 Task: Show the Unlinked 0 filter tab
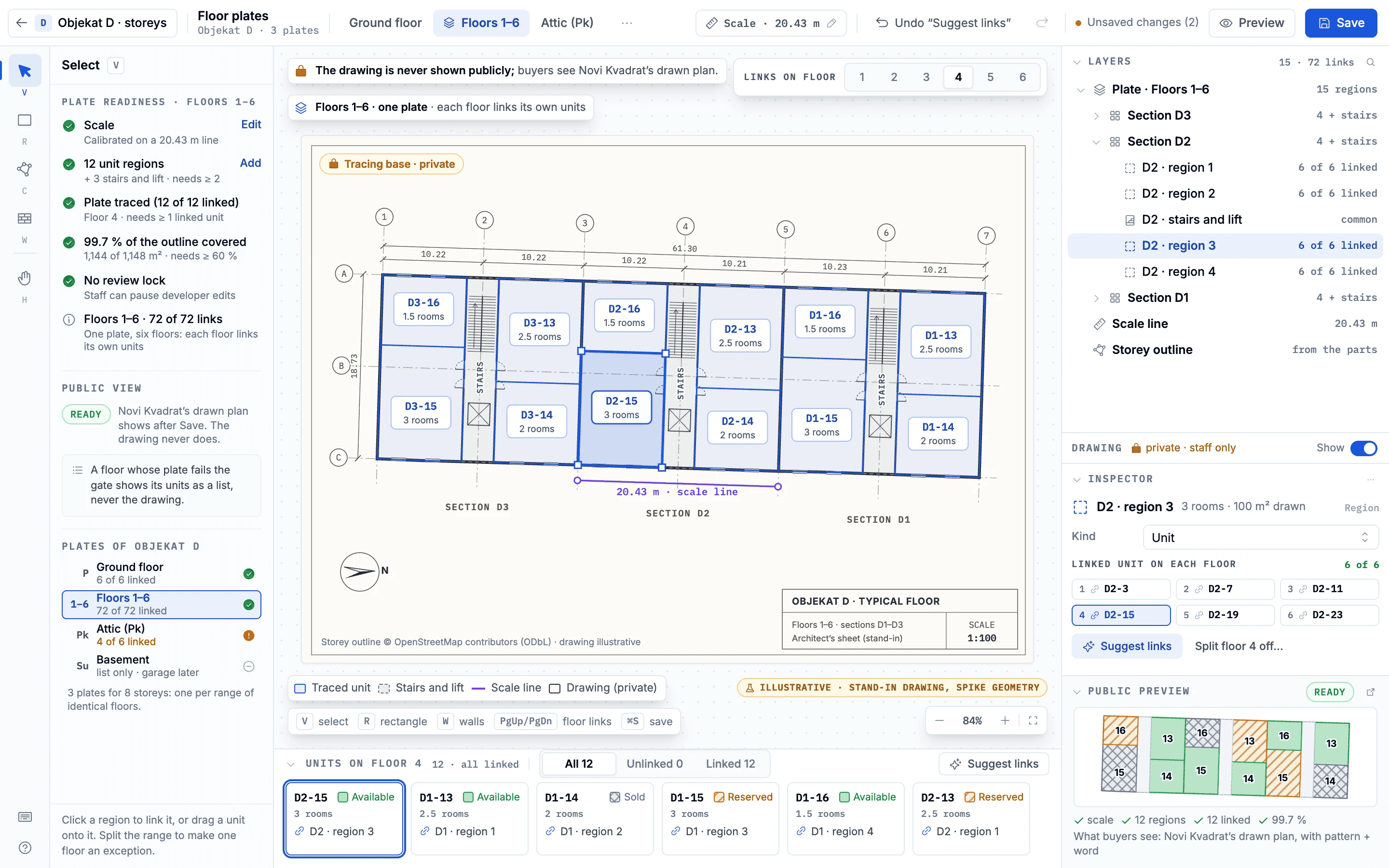point(654,763)
